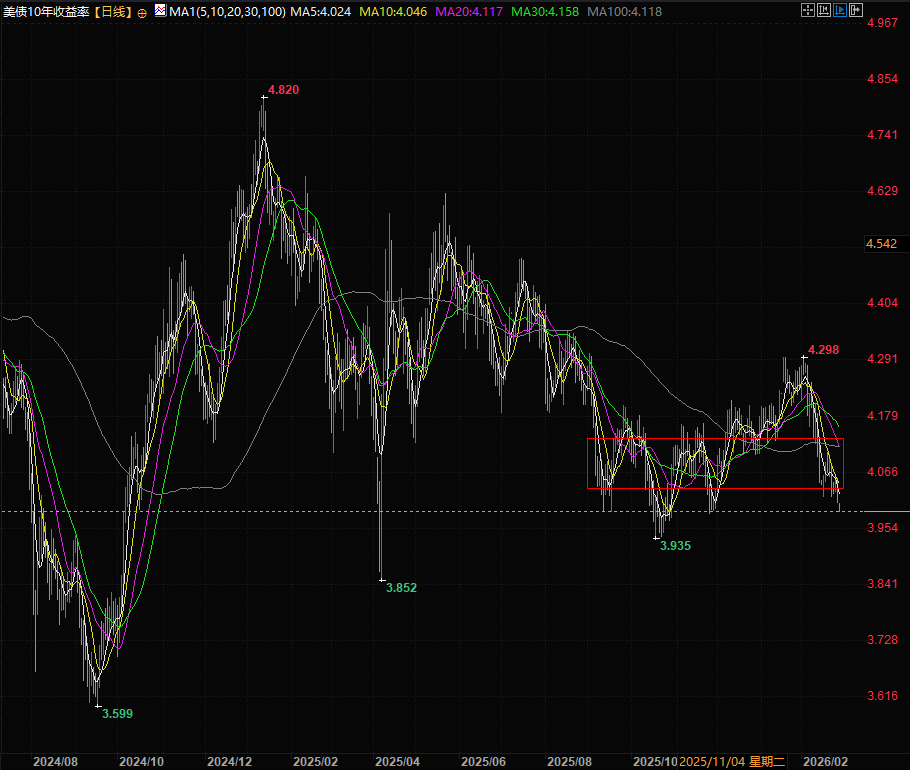Click the 4.820 peak price marker
This screenshot has height=770, width=910.
pos(283,90)
